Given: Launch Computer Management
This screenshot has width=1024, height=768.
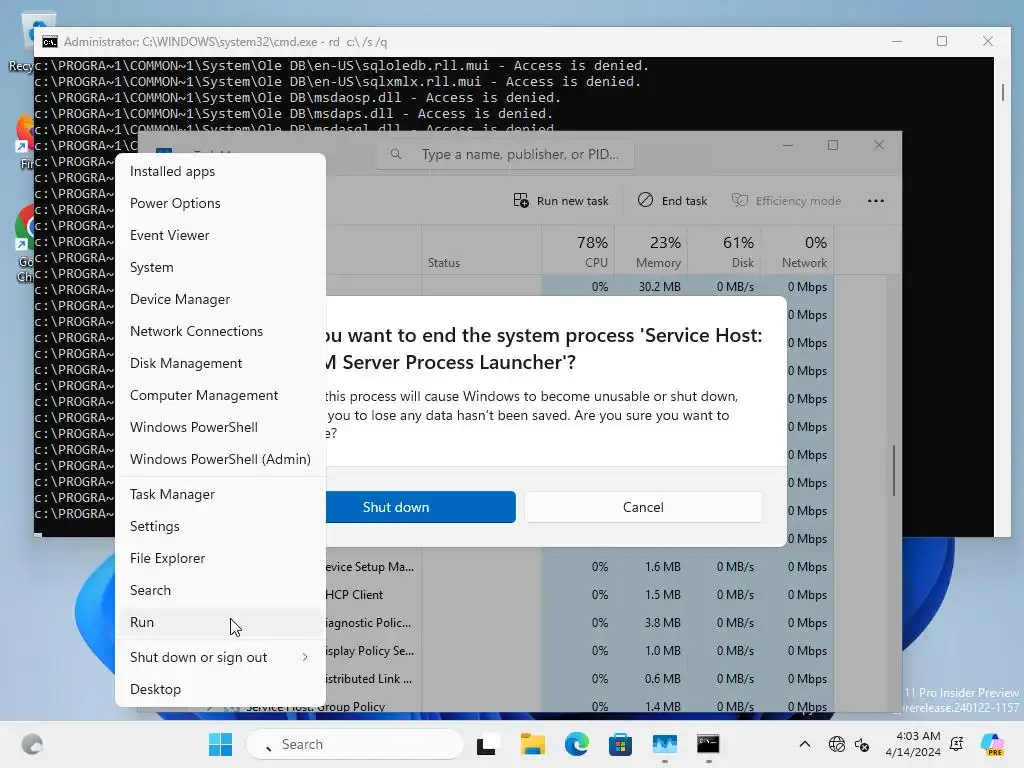Looking at the screenshot, I should (220, 395).
